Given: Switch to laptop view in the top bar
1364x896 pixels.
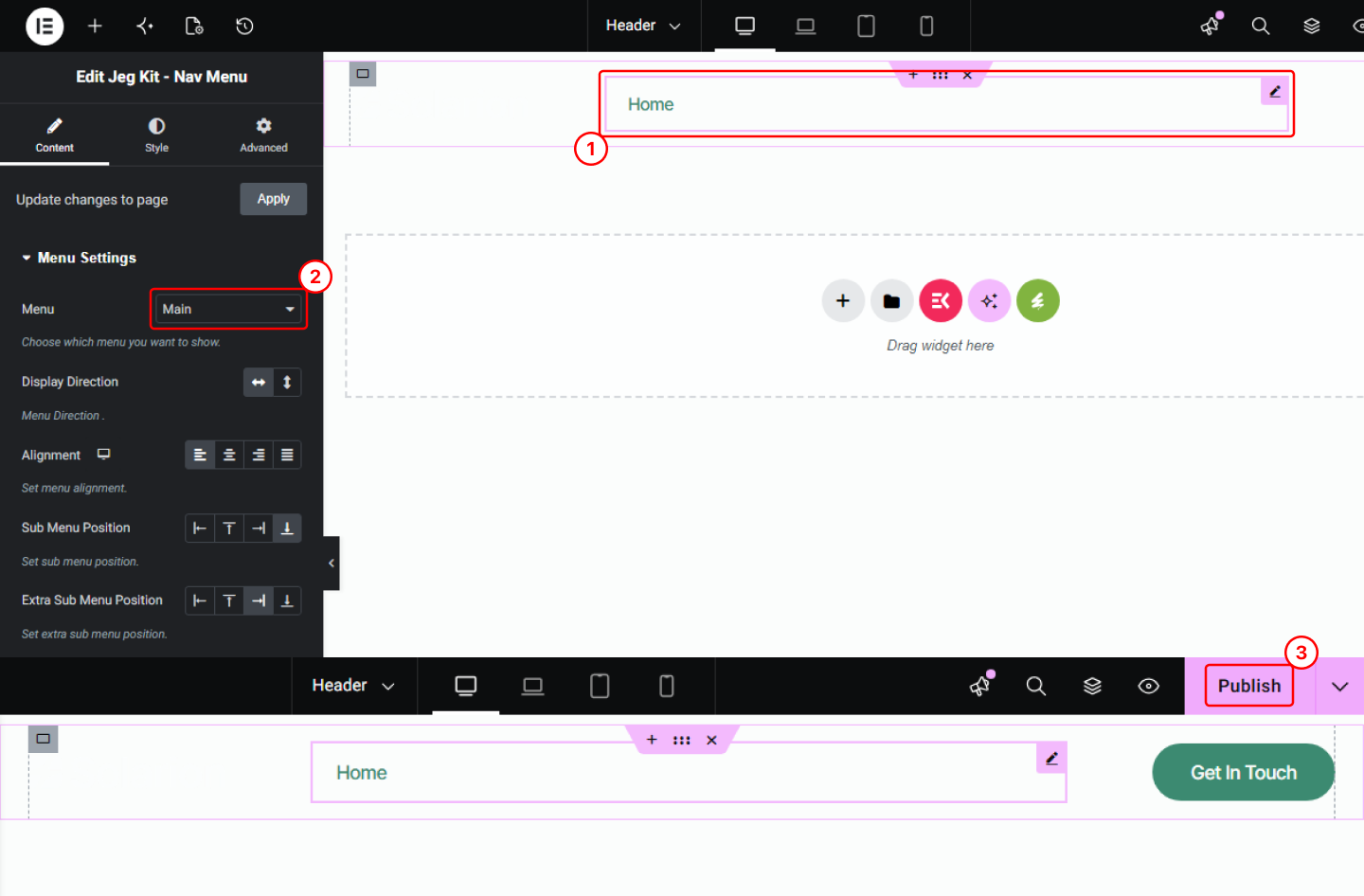Looking at the screenshot, I should click(806, 27).
